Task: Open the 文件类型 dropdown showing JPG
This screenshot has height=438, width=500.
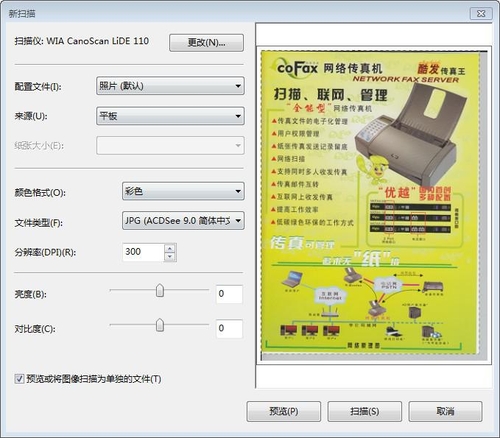Action: point(183,221)
